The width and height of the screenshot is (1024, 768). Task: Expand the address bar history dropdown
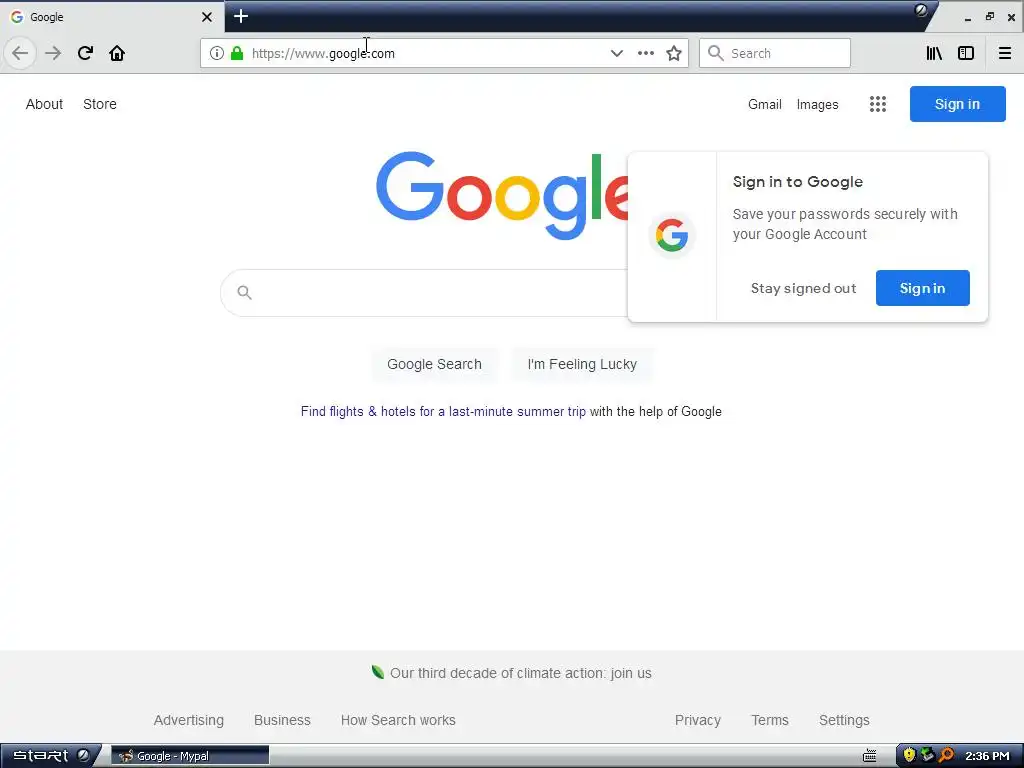click(x=616, y=53)
